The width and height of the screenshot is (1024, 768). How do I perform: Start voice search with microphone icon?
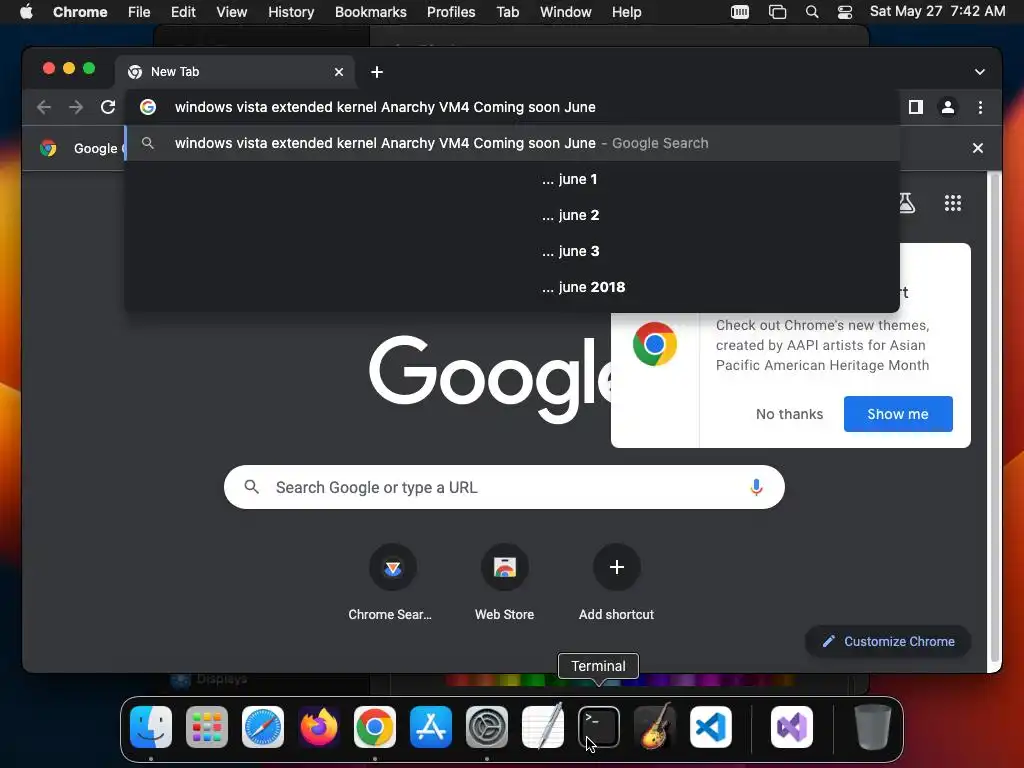click(x=756, y=487)
